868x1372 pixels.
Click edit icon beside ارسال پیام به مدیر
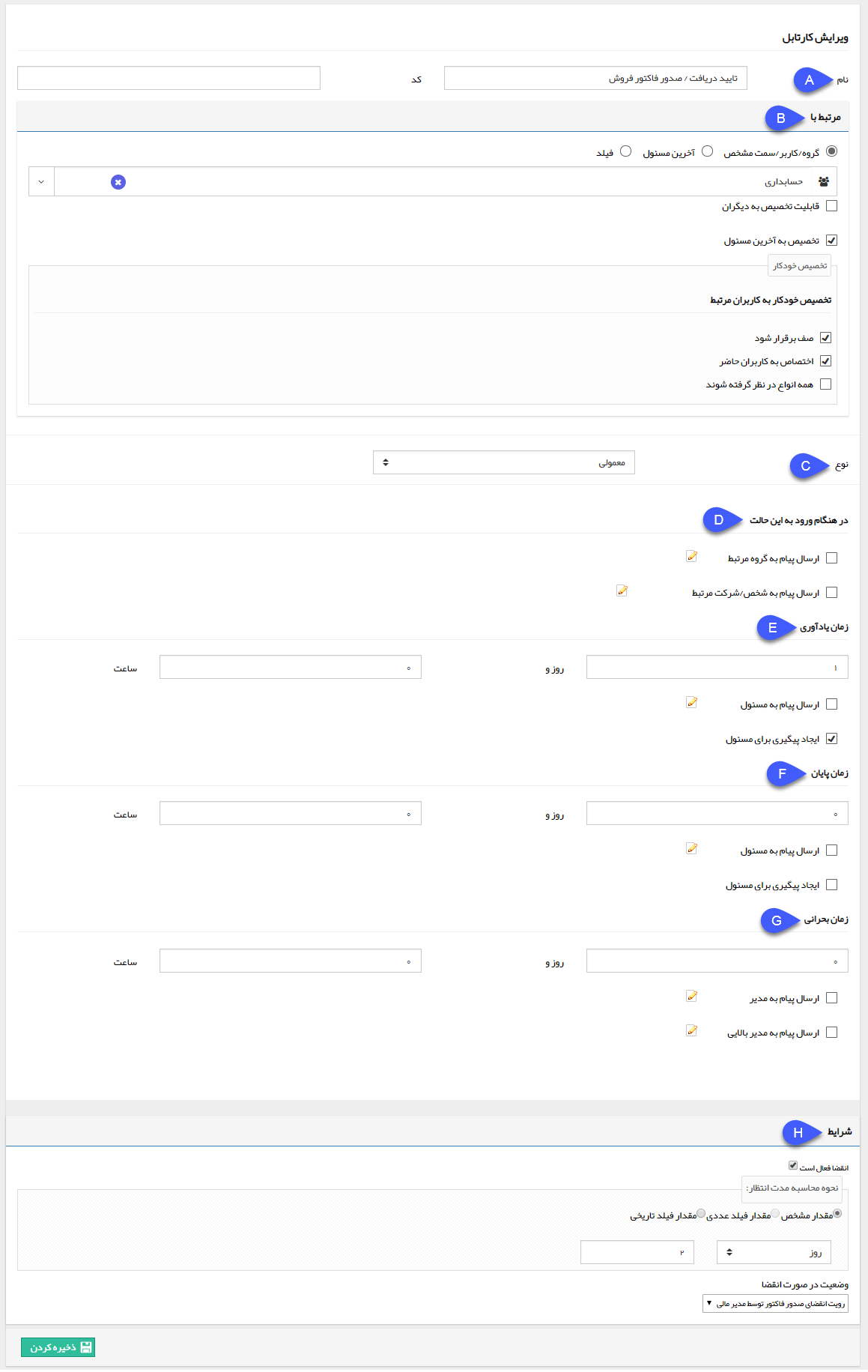pos(692,996)
